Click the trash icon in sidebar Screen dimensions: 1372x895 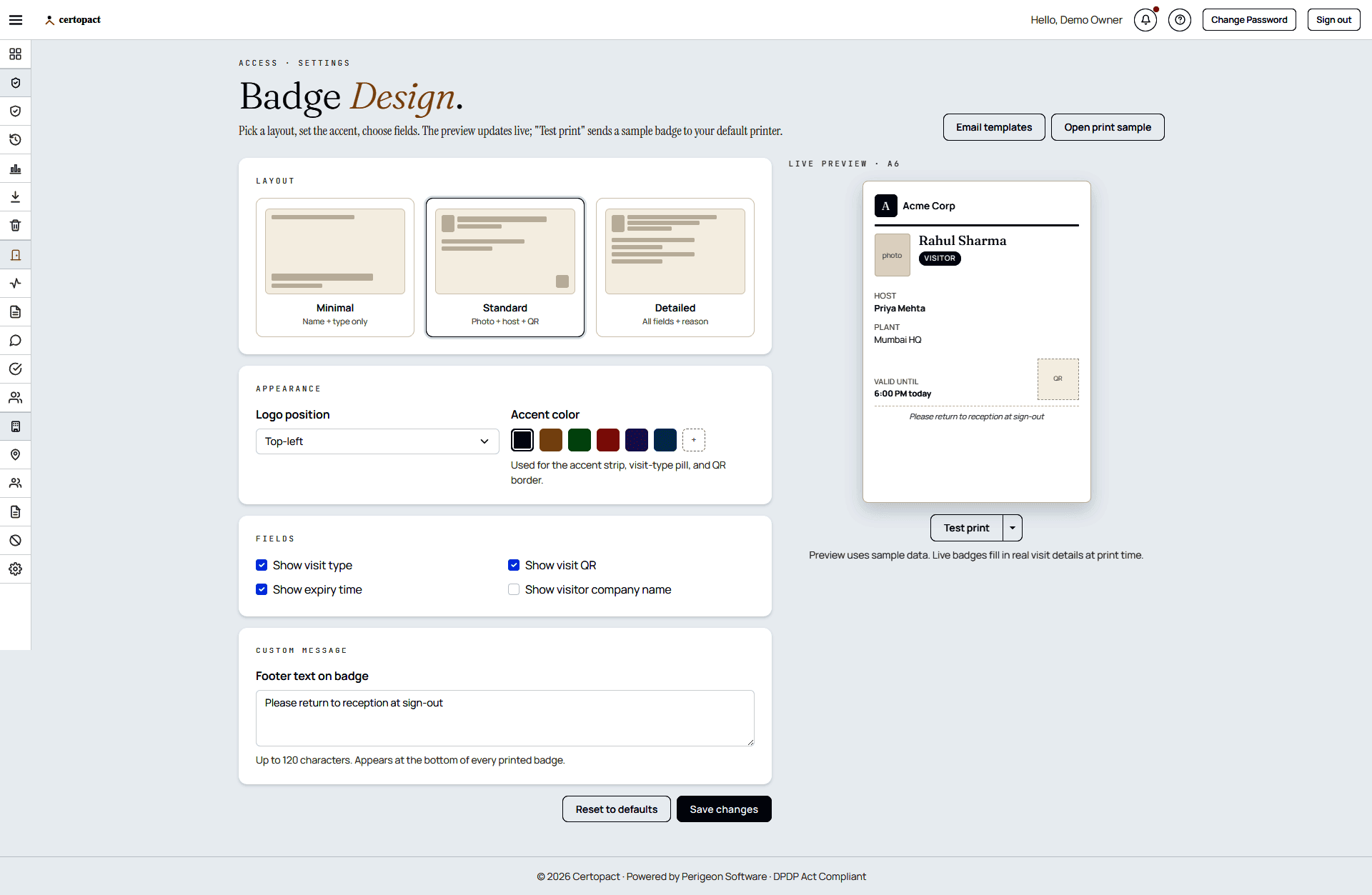15,226
